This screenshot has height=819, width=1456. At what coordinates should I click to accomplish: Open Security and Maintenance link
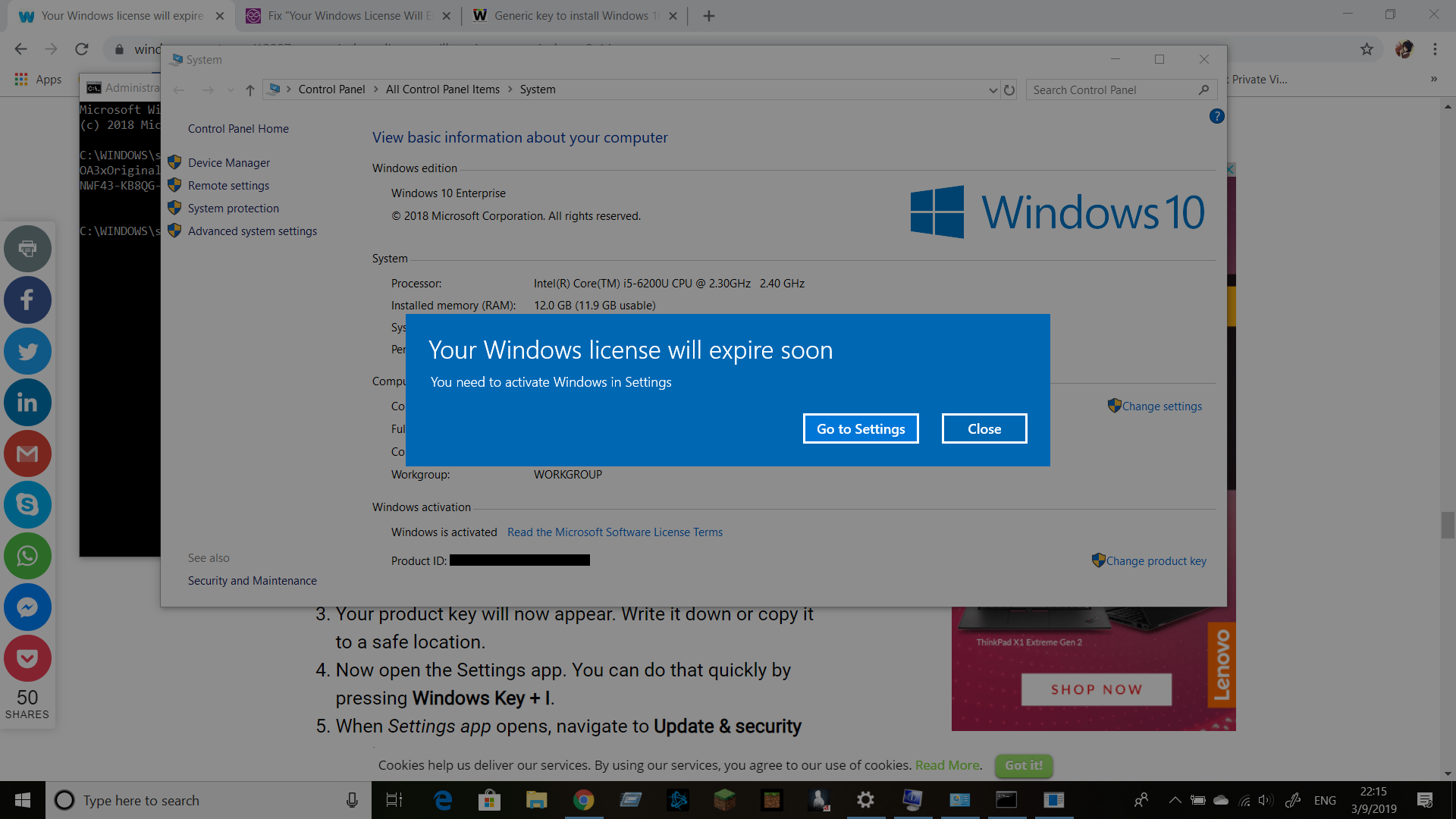pyautogui.click(x=252, y=580)
